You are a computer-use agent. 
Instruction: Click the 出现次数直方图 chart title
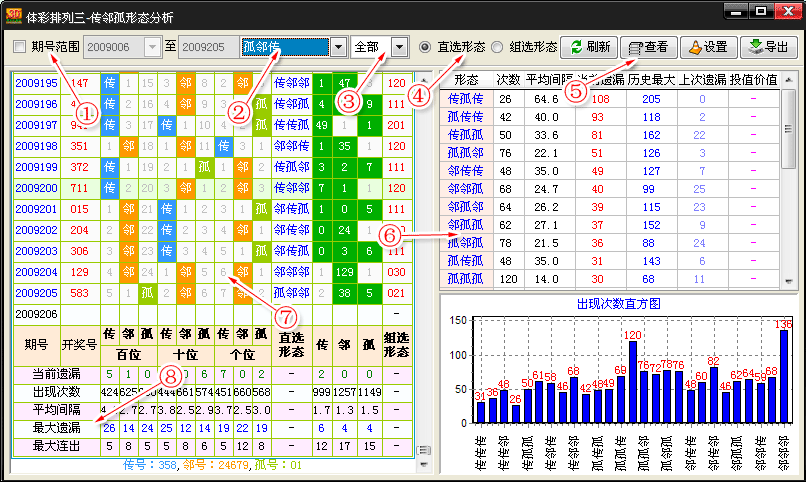pos(618,304)
